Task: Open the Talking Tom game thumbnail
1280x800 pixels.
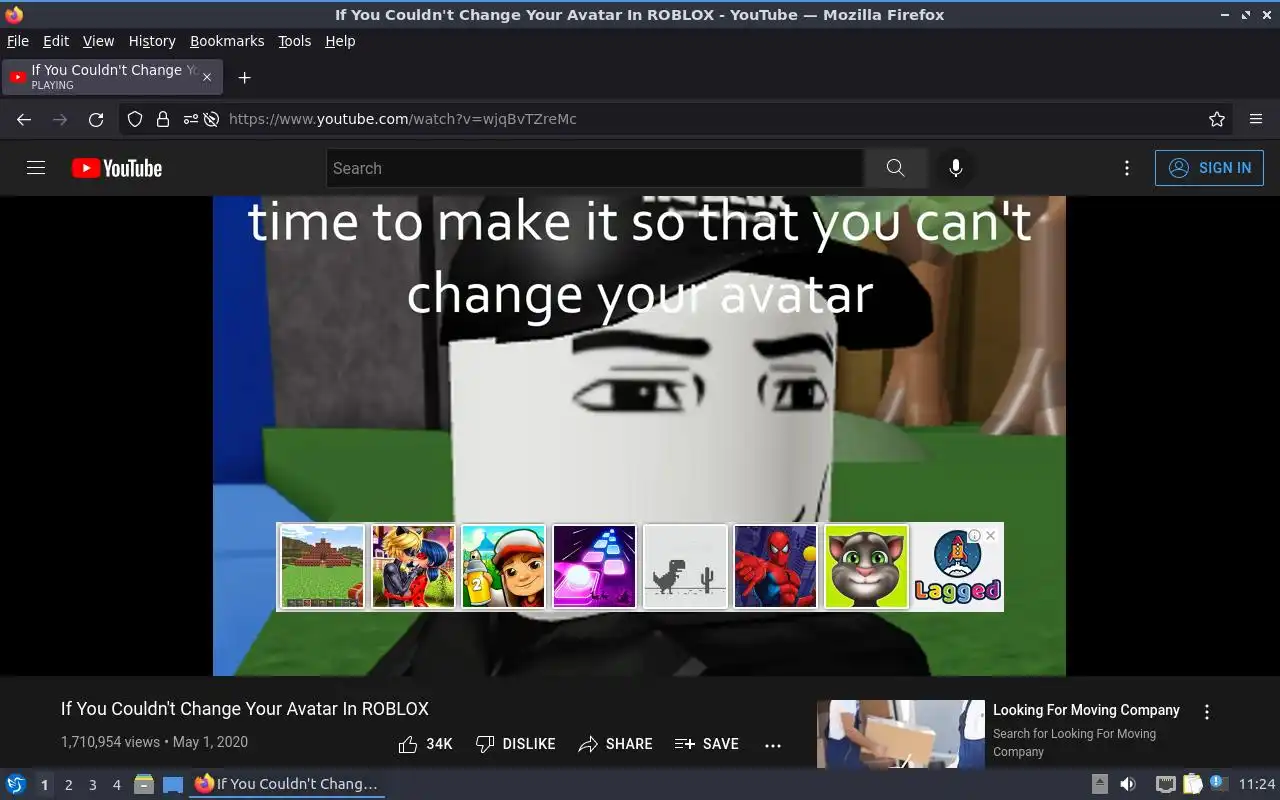Action: (x=866, y=566)
